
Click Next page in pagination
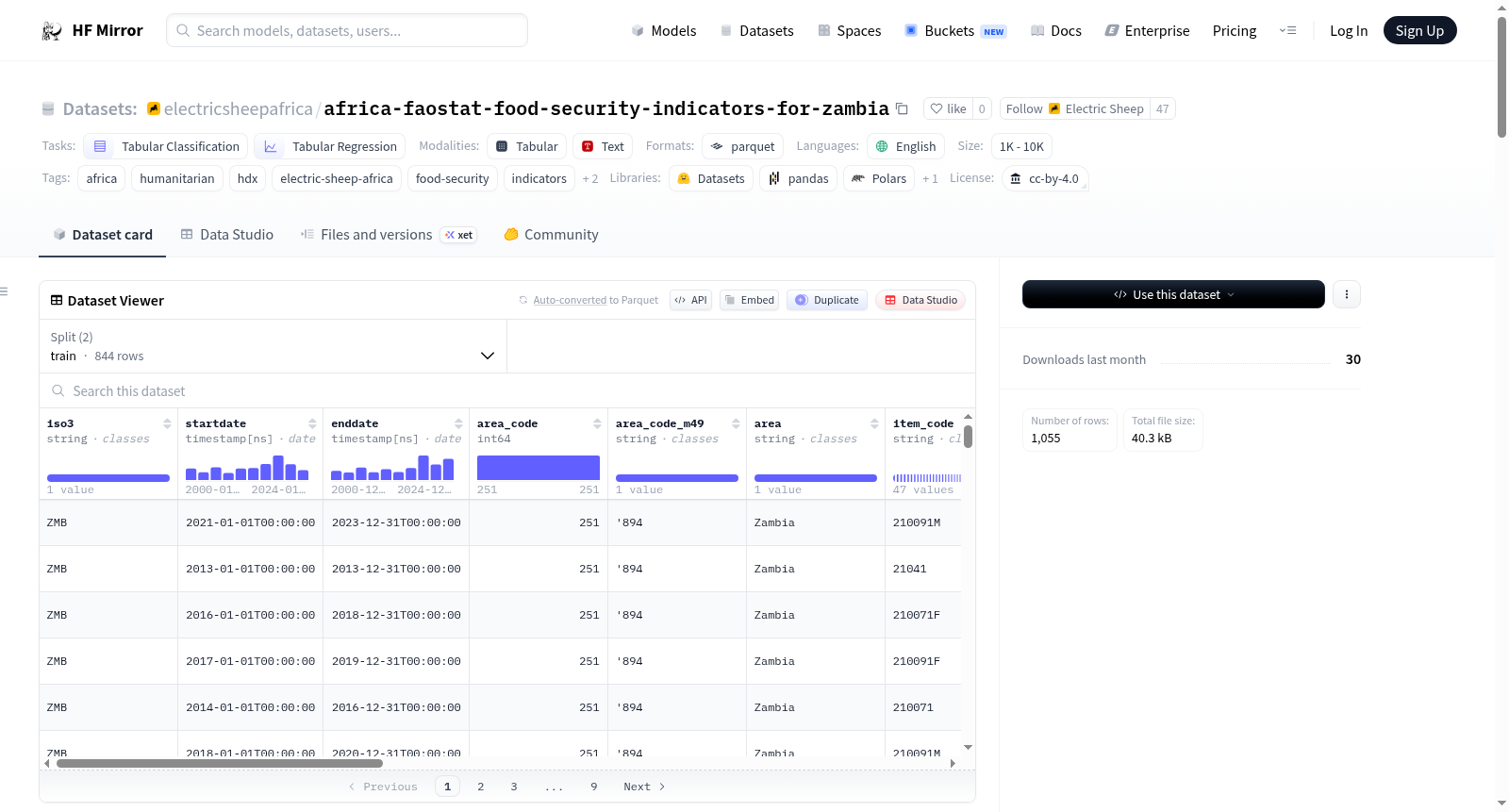[x=644, y=787]
